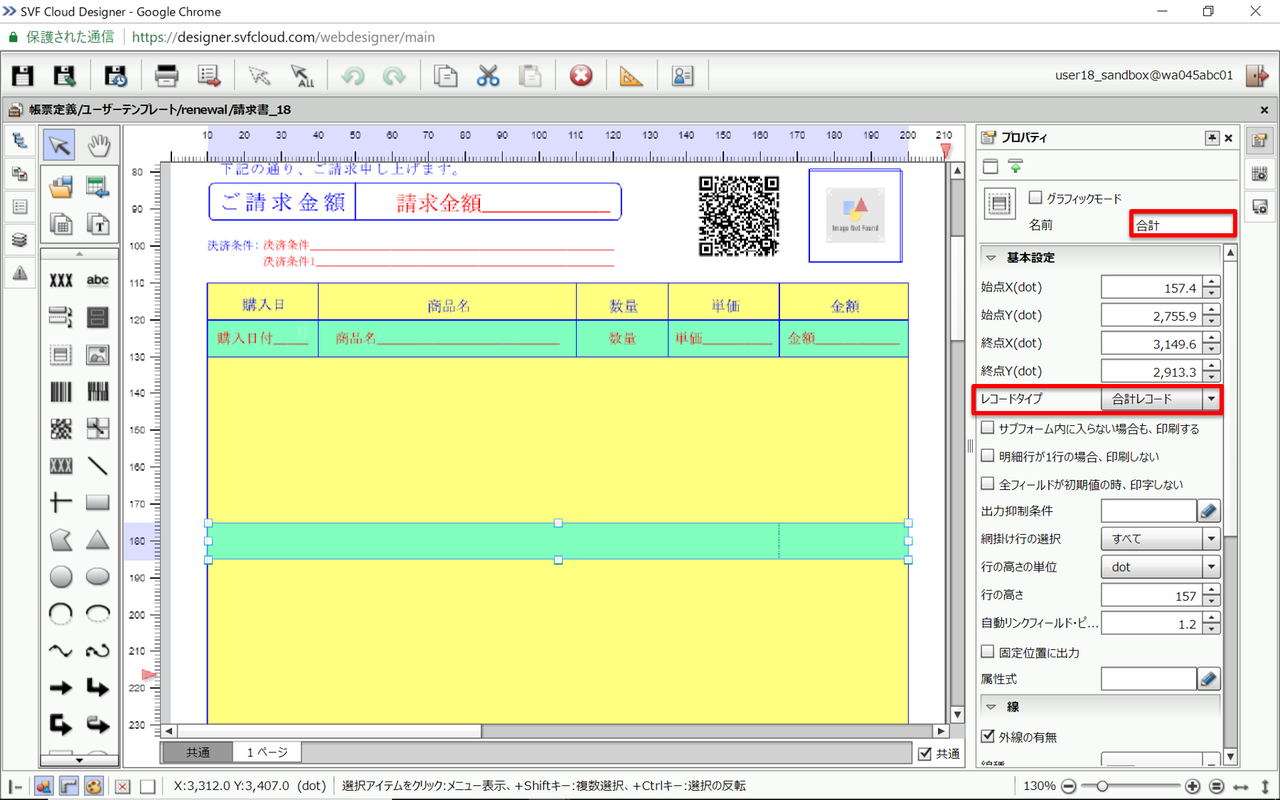Viewport: 1280px width, 800px height.
Task: Select the arrow pointer selection tool
Action: (60, 146)
